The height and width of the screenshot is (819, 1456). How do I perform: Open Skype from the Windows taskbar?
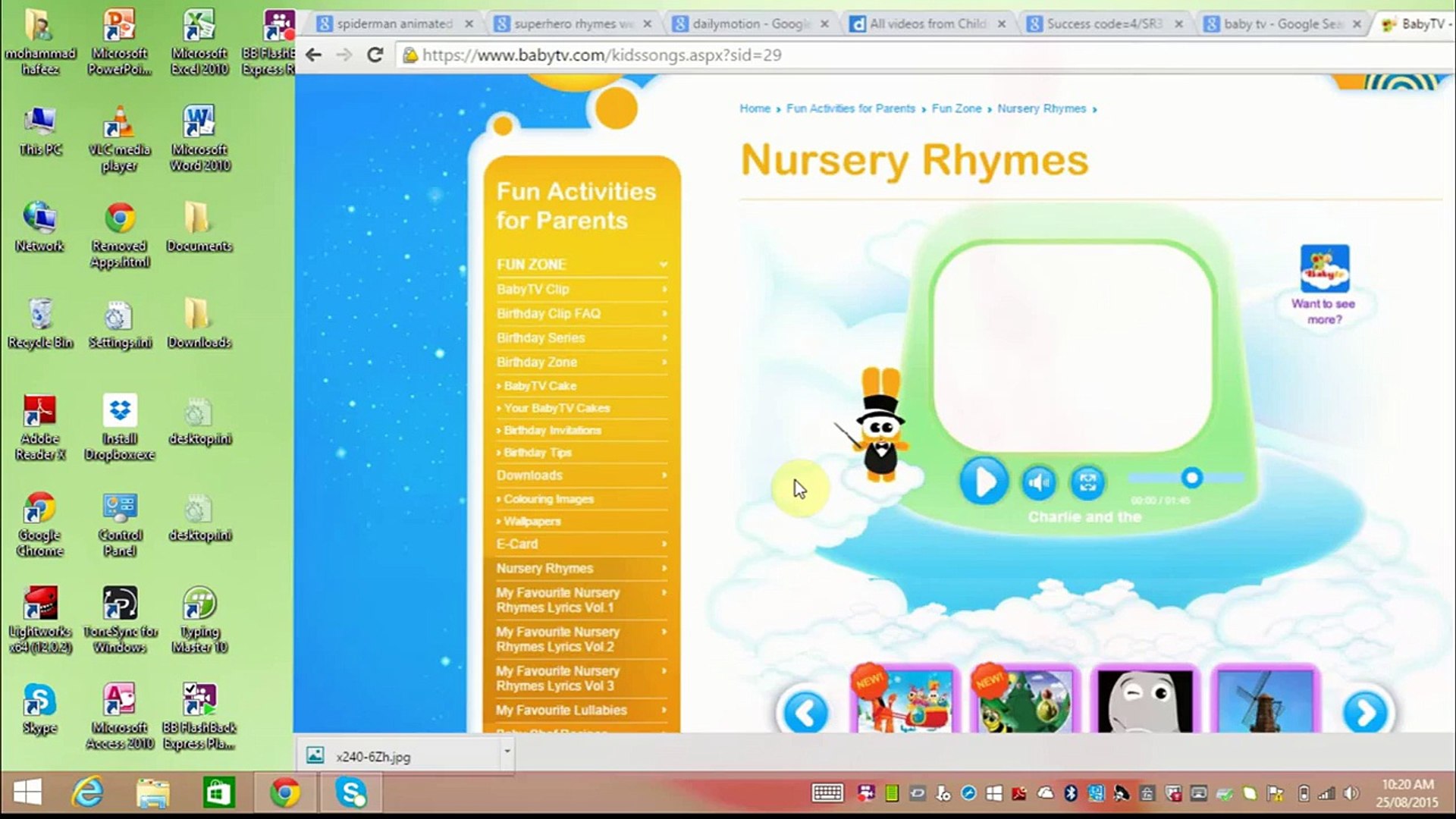(x=351, y=793)
